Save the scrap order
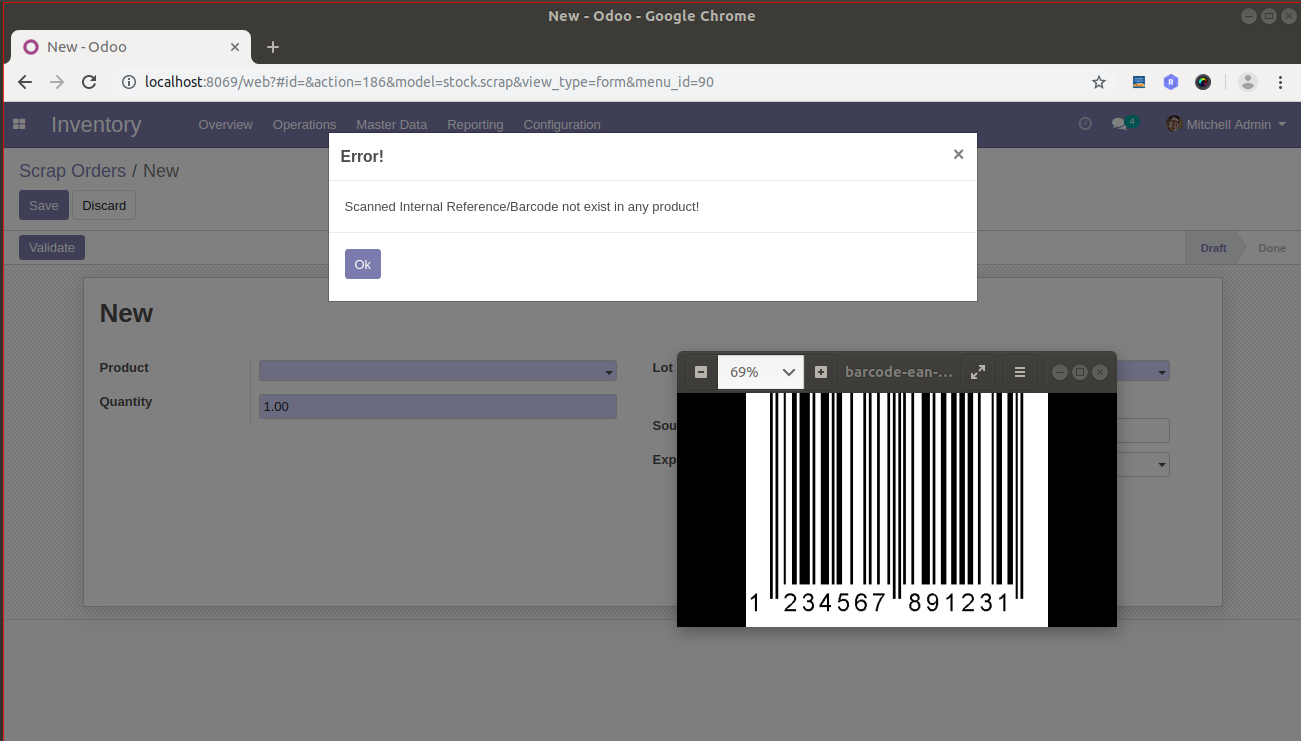Image resolution: width=1301 pixels, height=741 pixels. pyautogui.click(x=44, y=205)
